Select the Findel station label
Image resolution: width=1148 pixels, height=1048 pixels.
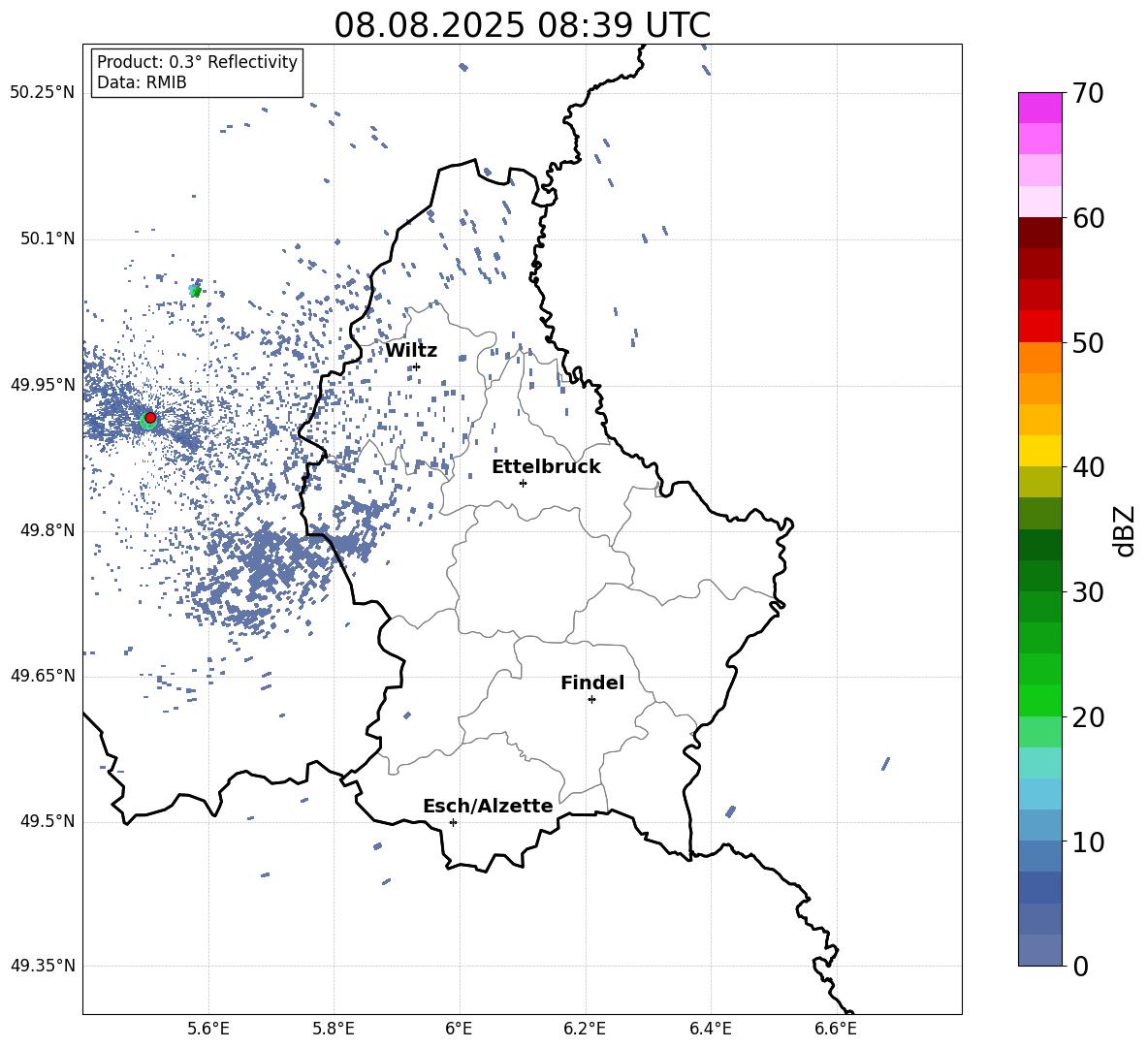[x=592, y=683]
